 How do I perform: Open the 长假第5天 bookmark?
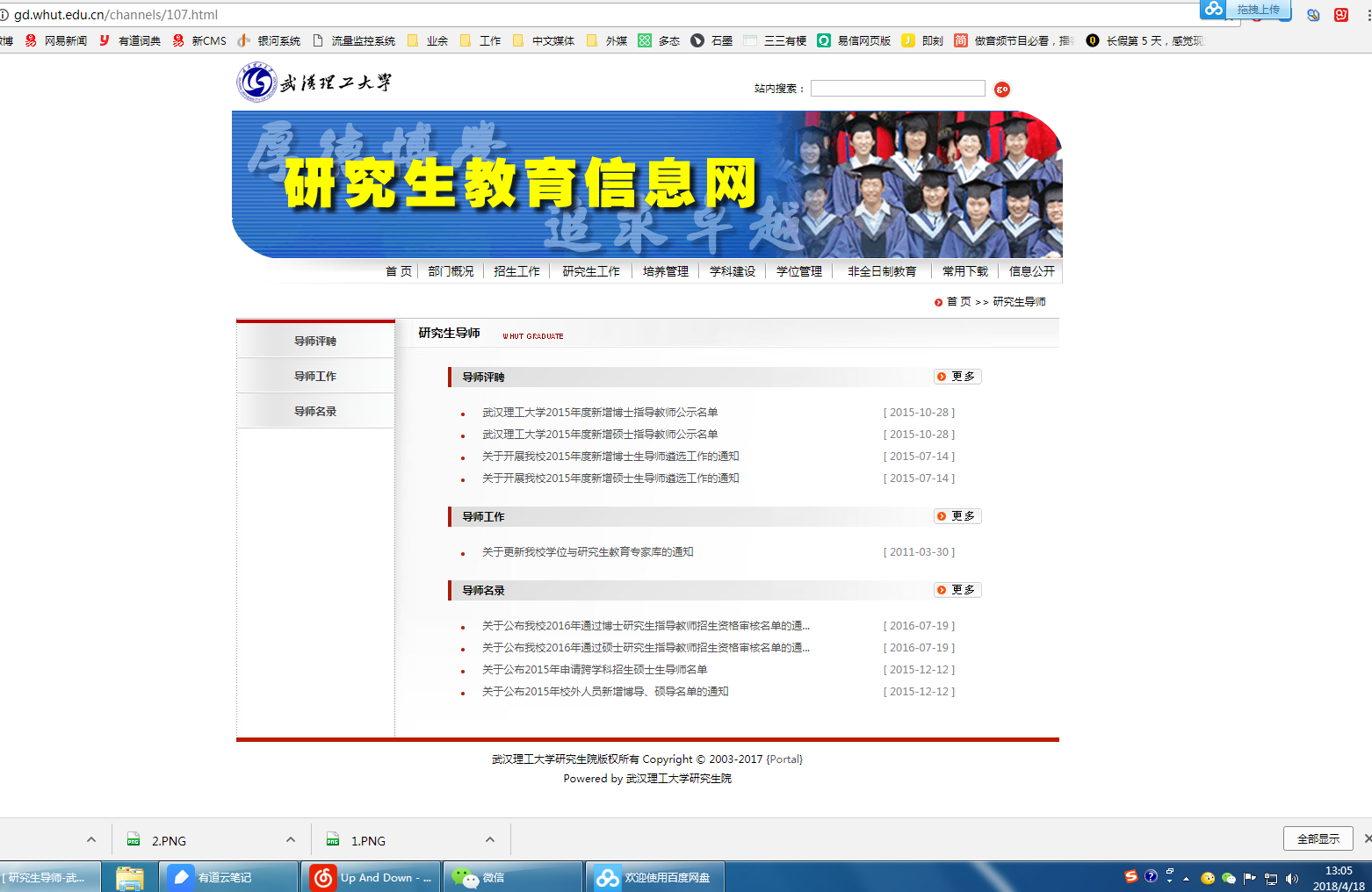(x=1145, y=40)
